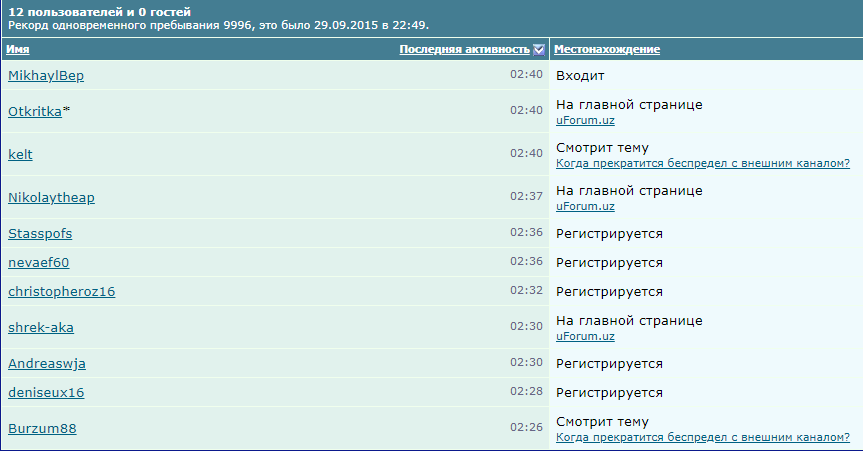Open the topic link Burzum88 is viewing

coord(702,437)
